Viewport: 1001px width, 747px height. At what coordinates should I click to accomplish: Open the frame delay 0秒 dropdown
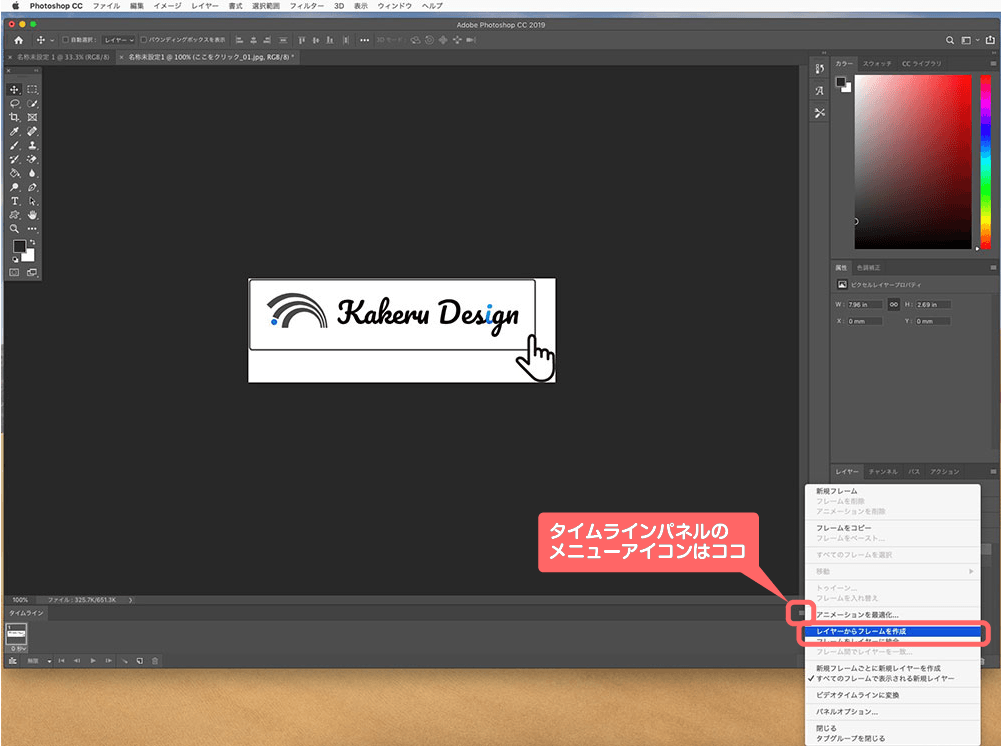(18, 649)
